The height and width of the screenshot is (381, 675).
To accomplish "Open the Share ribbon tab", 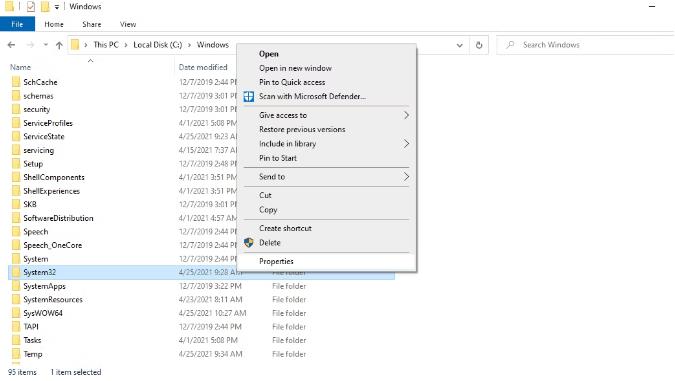I will tap(92, 24).
